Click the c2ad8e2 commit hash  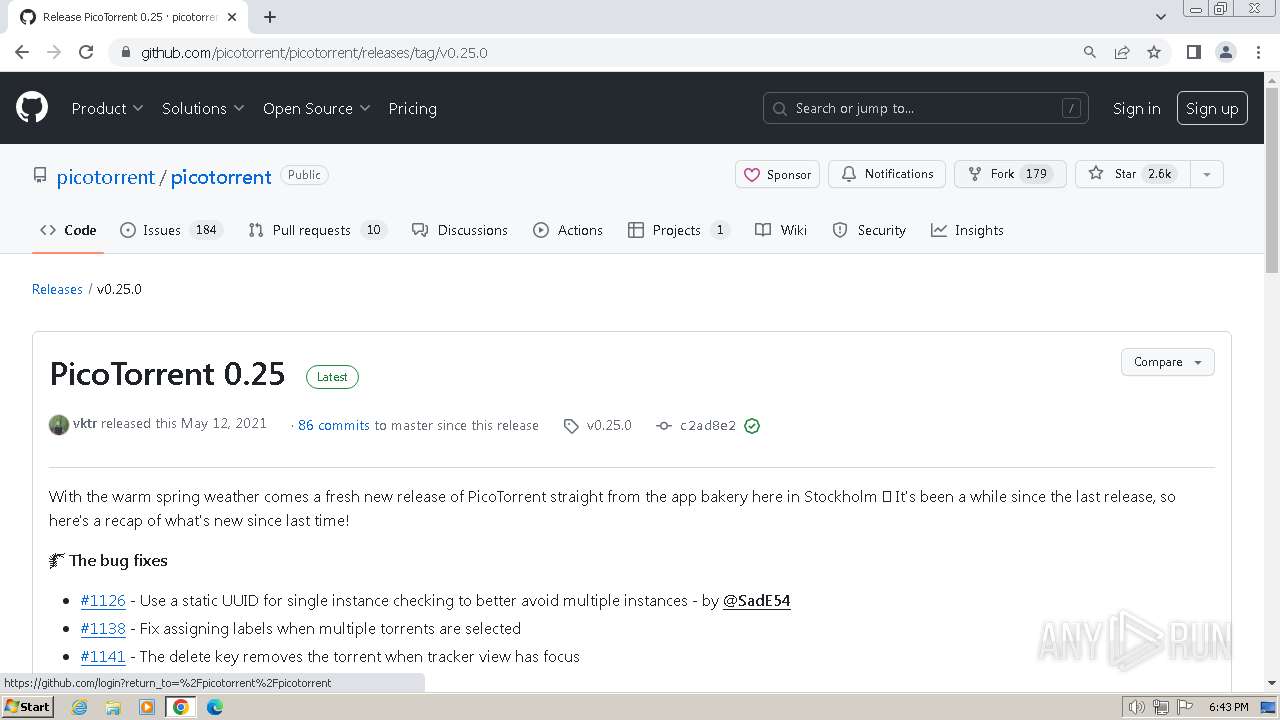pyautogui.click(x=708, y=426)
